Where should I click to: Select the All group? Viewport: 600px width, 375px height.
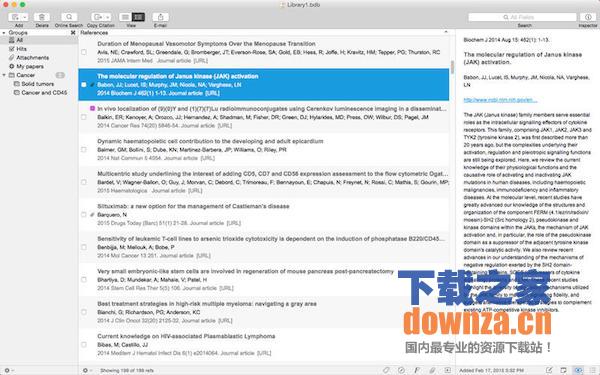39,40
